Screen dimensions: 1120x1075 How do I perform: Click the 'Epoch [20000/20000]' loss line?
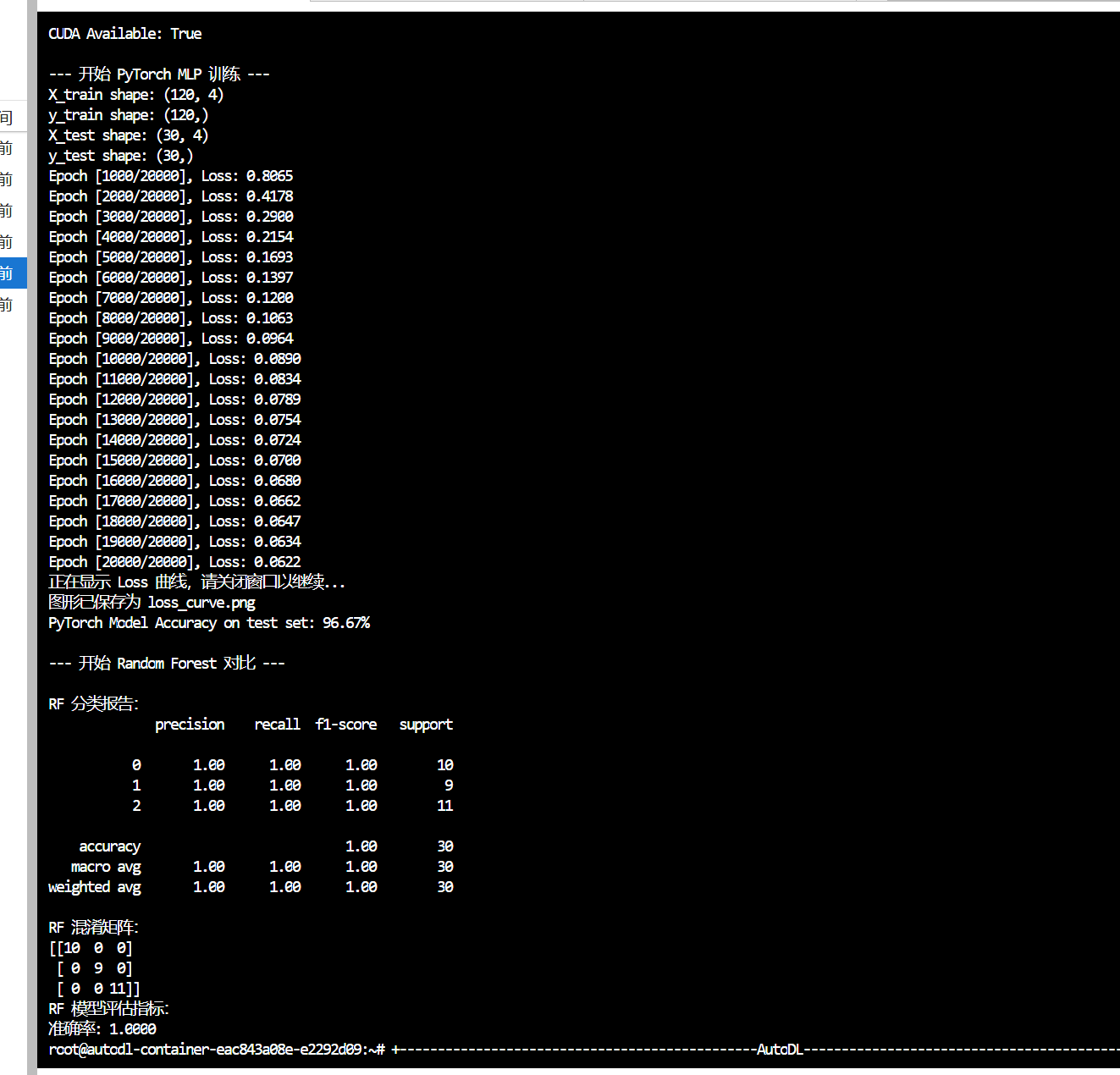(x=174, y=562)
